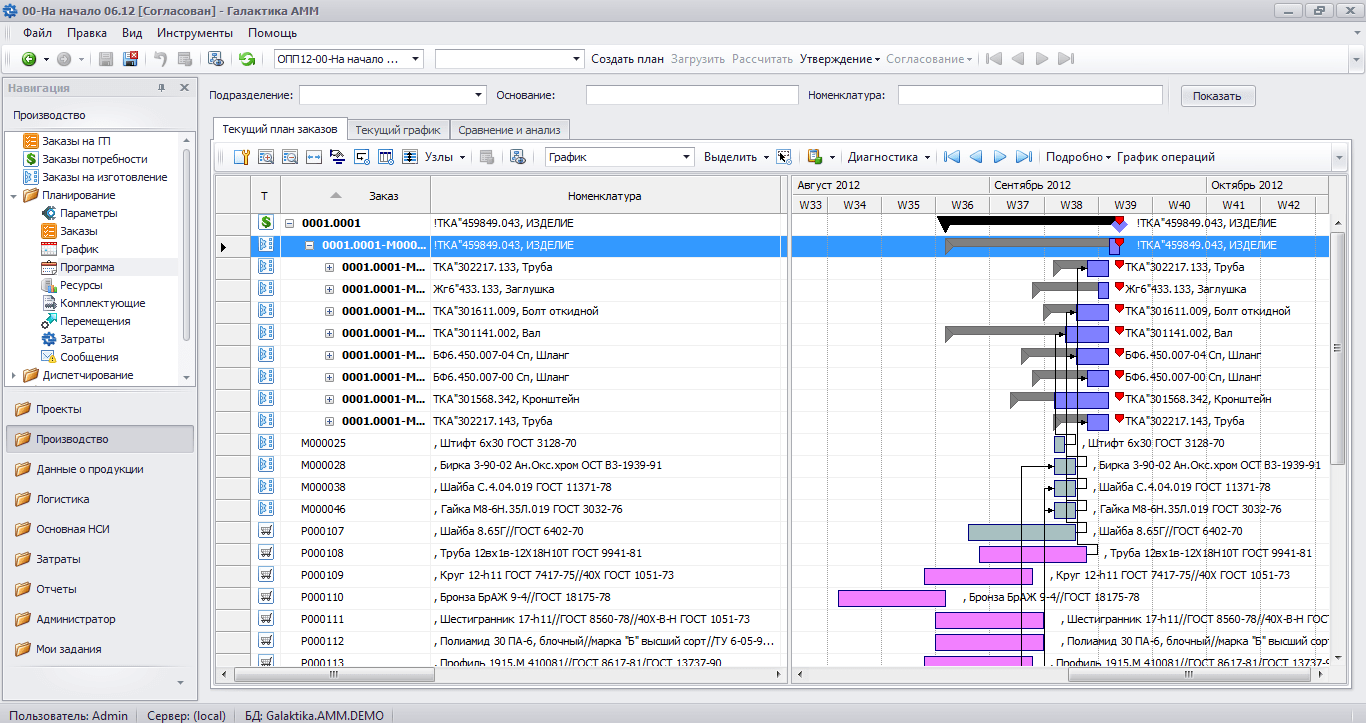Open the Утверждение toolbar menu

point(839,59)
